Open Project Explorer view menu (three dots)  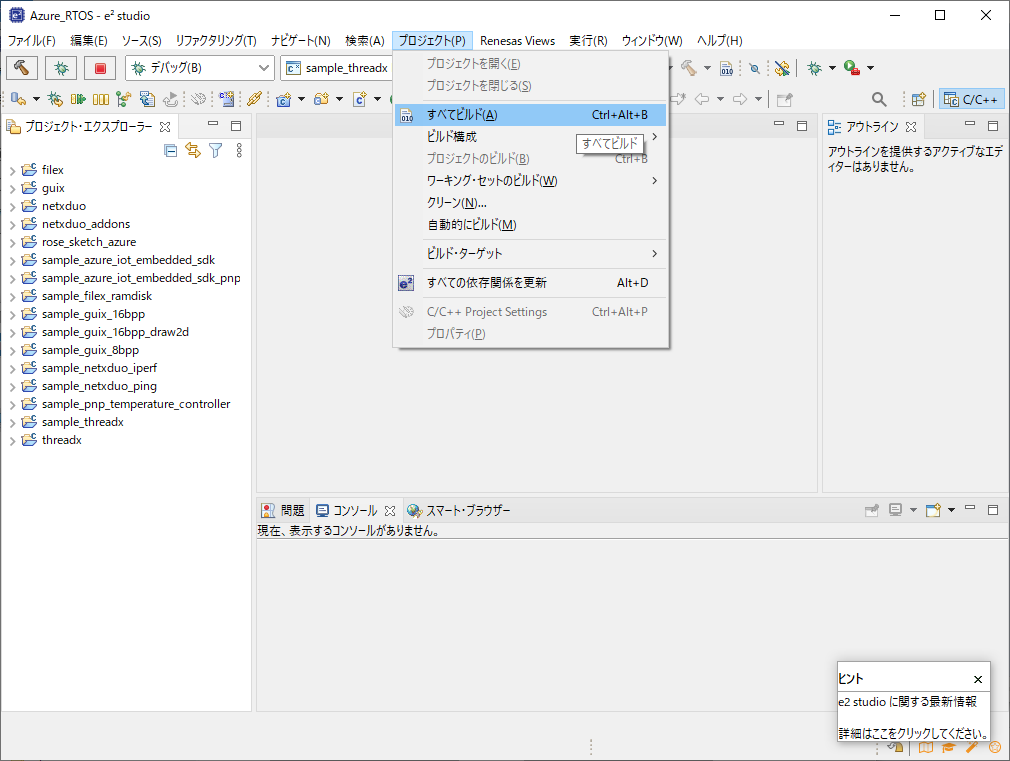click(239, 150)
